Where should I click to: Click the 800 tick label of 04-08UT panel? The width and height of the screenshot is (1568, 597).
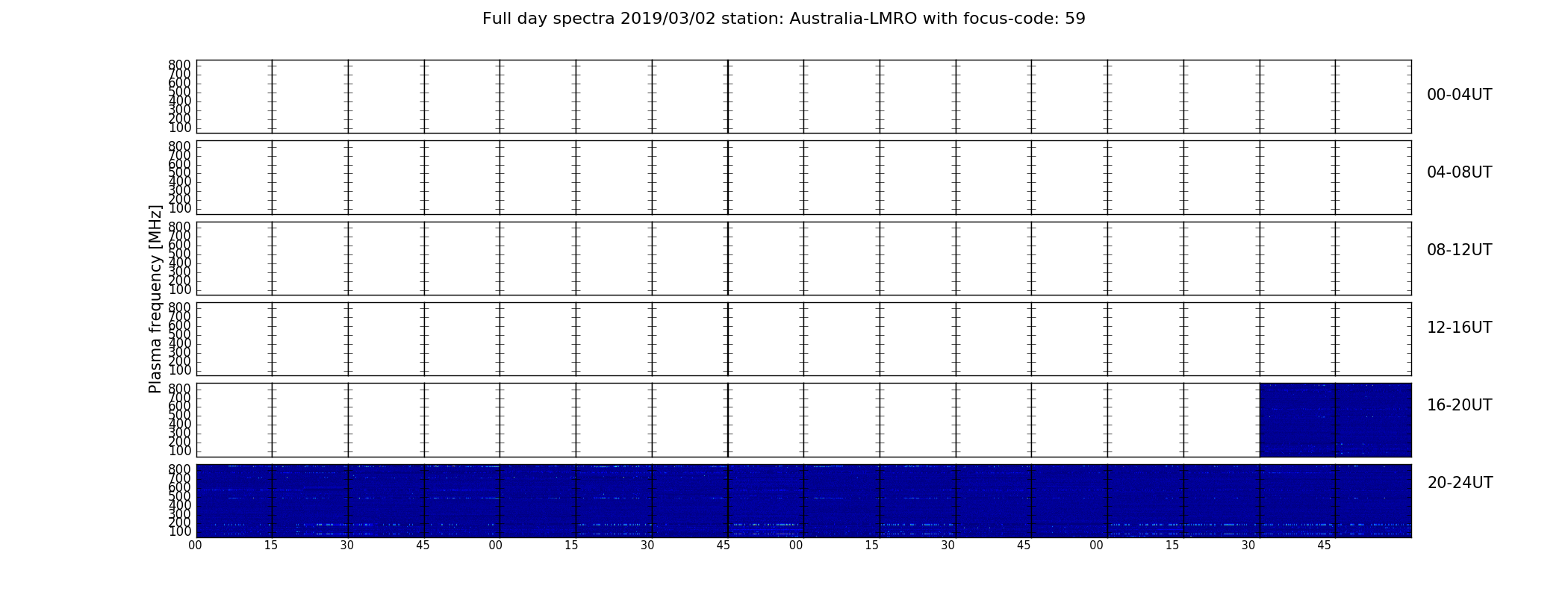tap(179, 146)
